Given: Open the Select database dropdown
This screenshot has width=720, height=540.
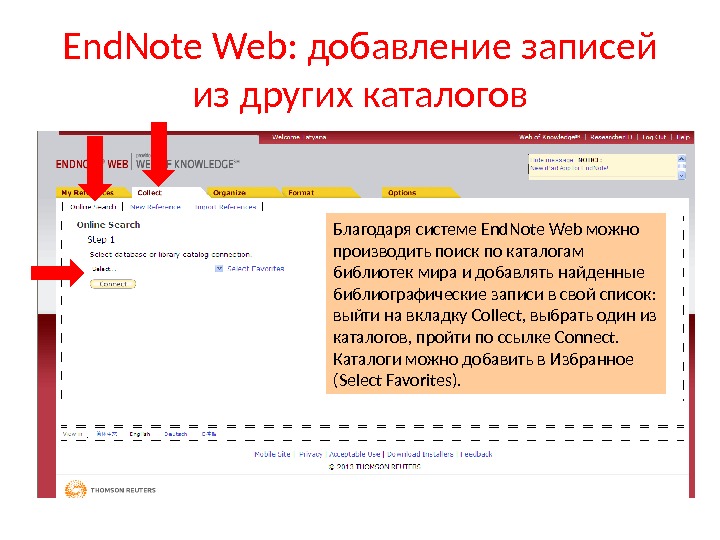Looking at the screenshot, I should click(x=157, y=269).
